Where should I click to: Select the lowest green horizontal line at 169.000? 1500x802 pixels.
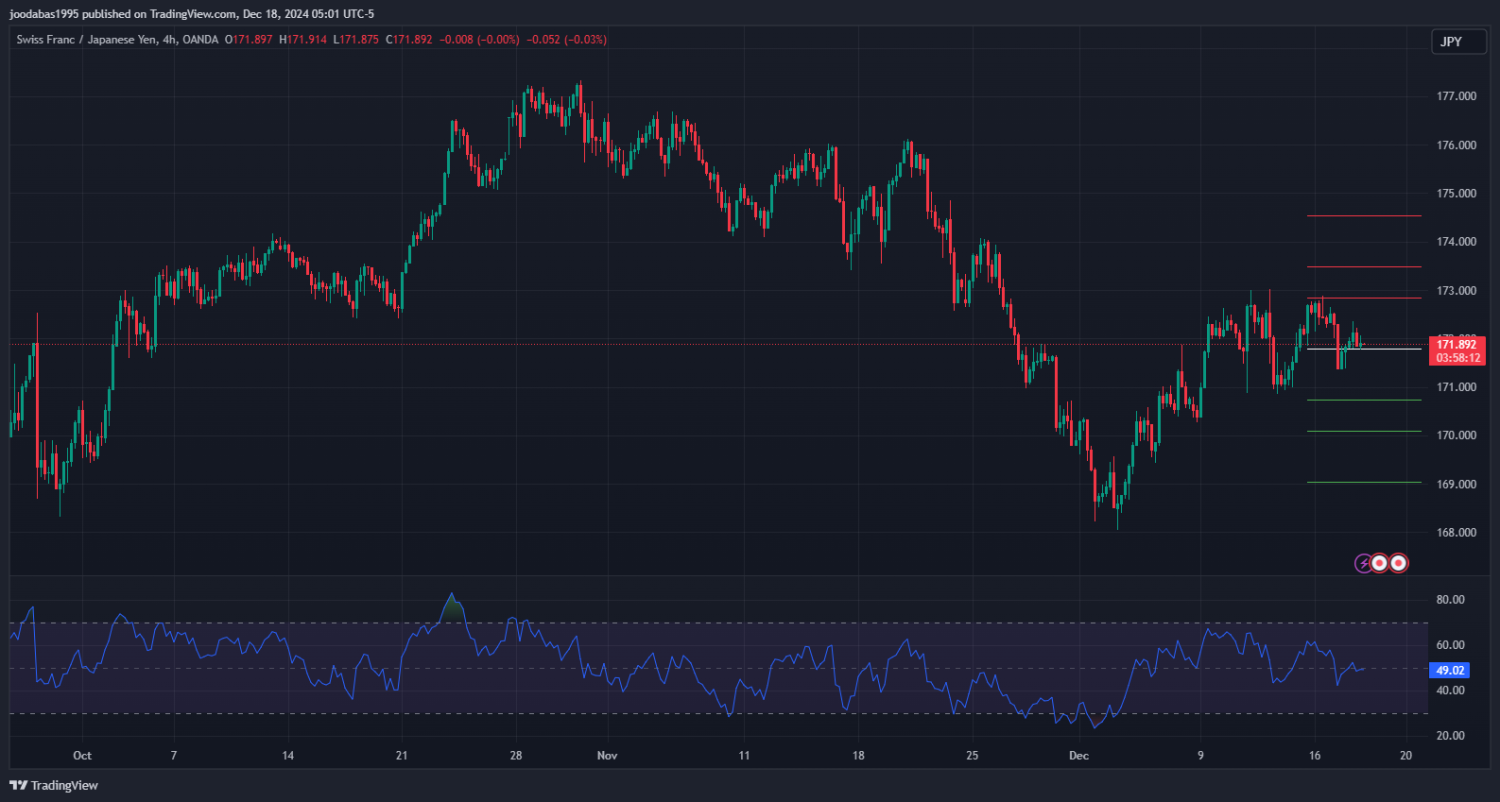point(1364,482)
